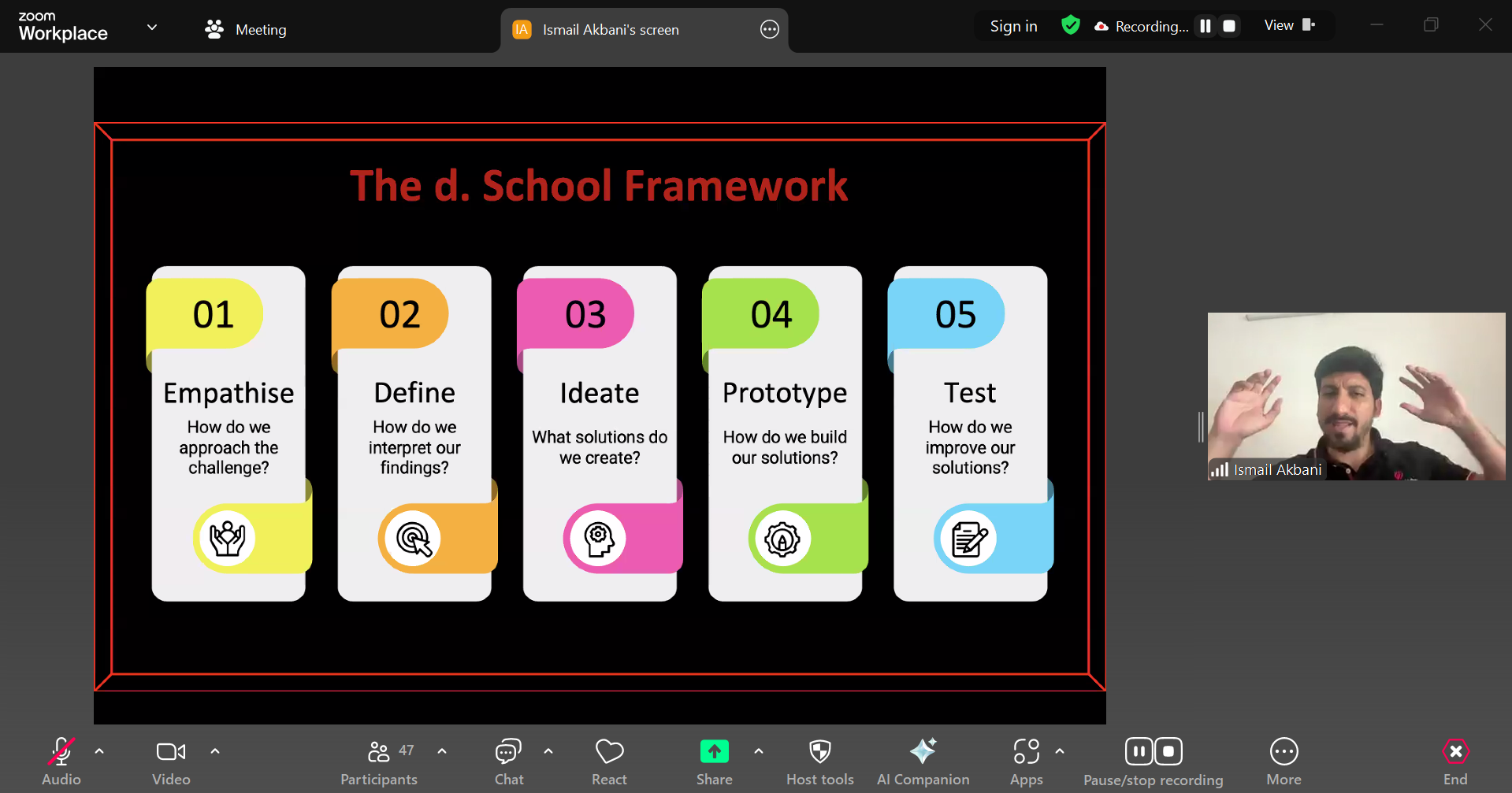Start camera with Video button
The height and width of the screenshot is (793, 1512).
(171, 760)
